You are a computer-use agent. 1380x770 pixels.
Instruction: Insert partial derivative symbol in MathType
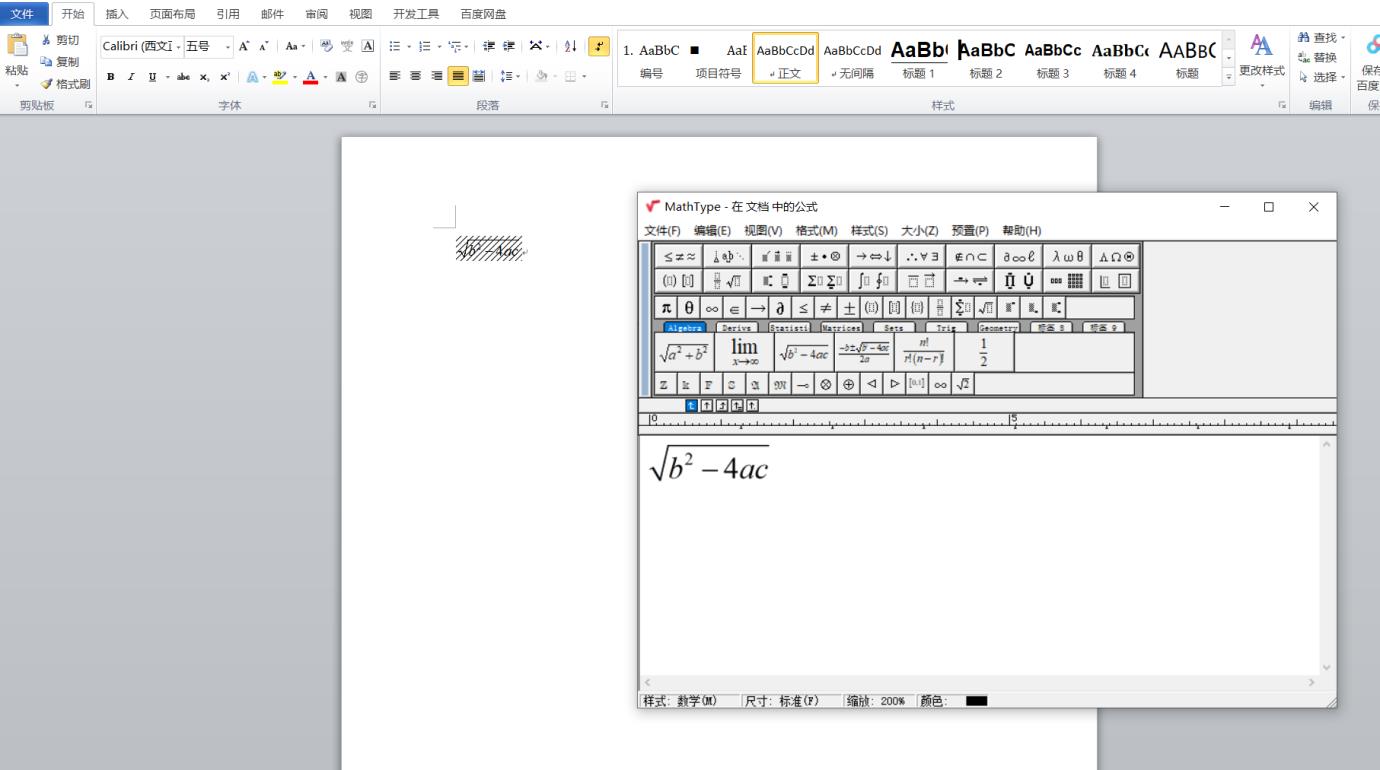click(x=781, y=308)
